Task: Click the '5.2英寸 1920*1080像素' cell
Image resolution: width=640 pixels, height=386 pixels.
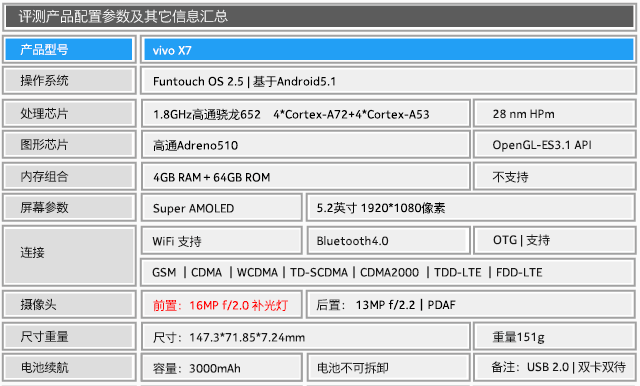Action: pos(471,208)
